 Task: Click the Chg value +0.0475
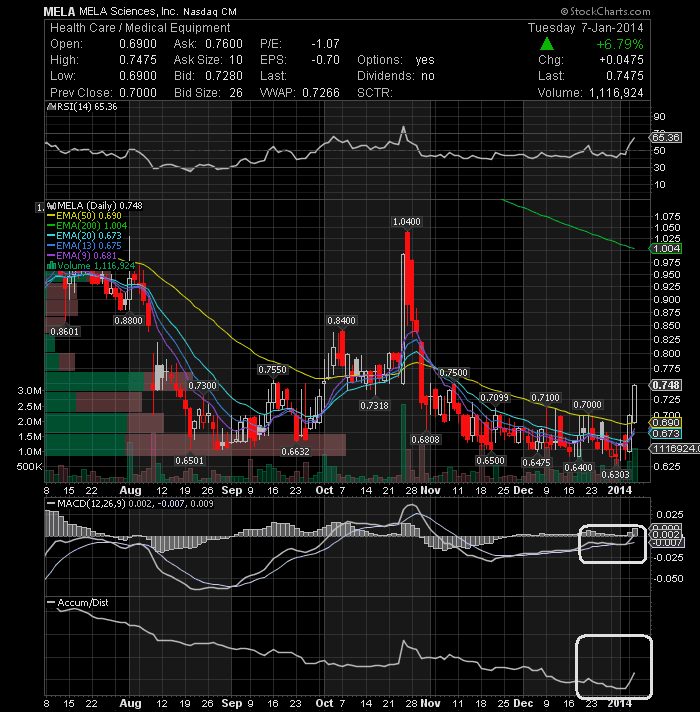pos(621,60)
